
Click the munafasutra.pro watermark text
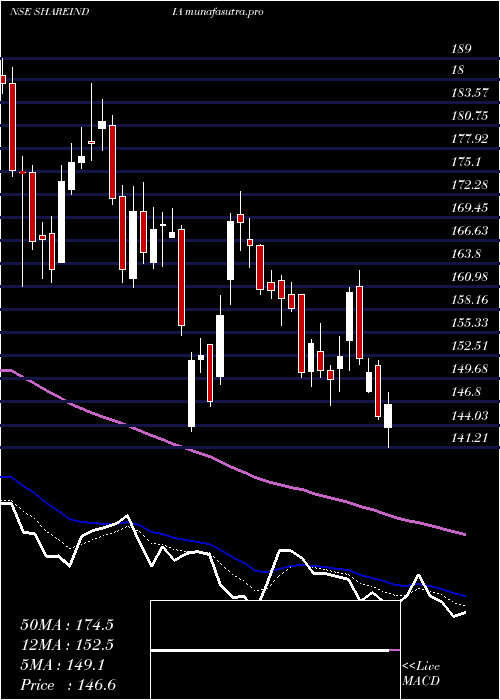[x=225, y=12]
